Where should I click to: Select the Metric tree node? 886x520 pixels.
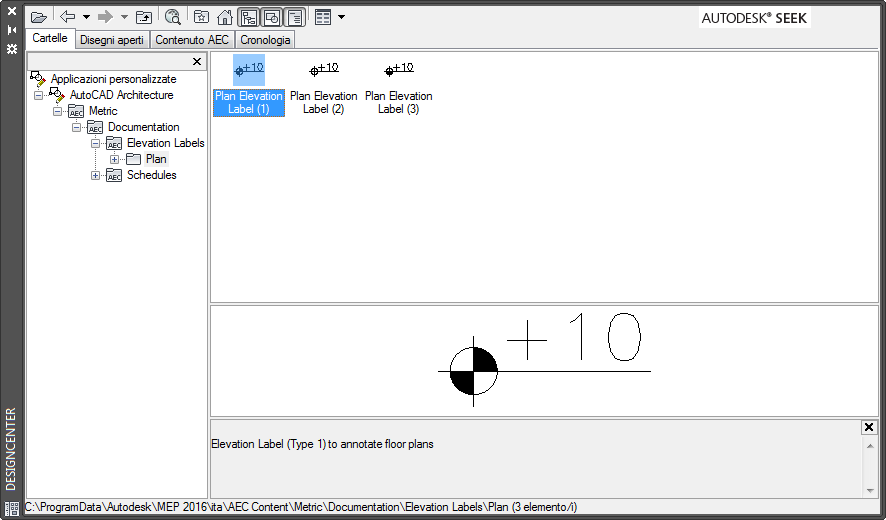pos(103,111)
